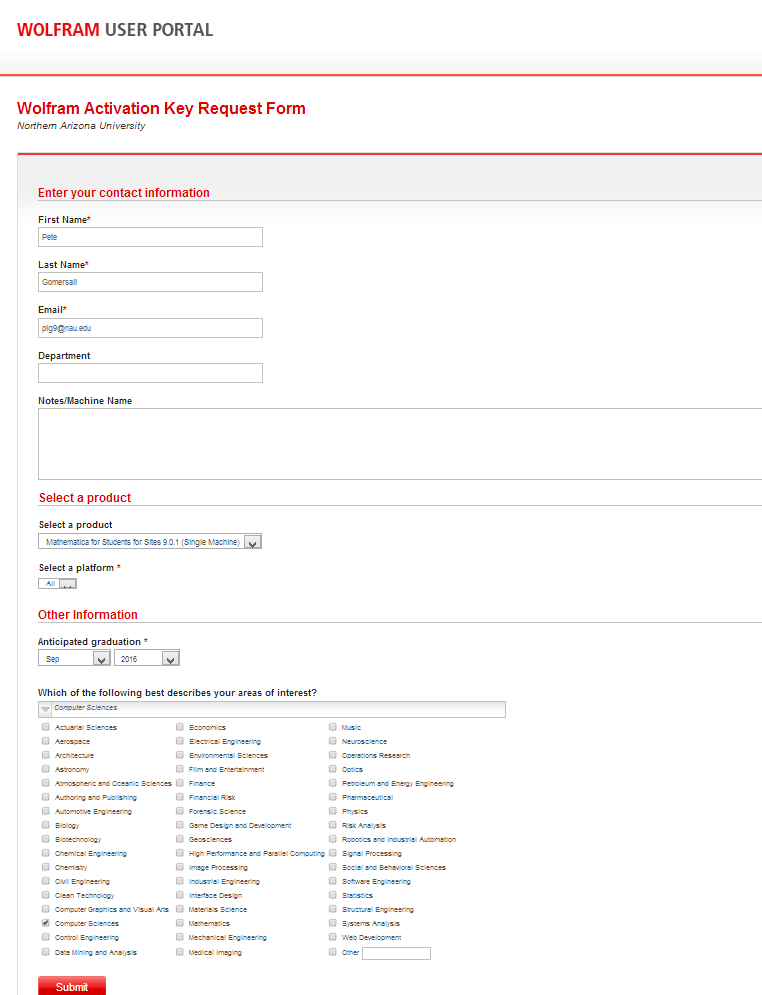
Task: Check the Signal Processing checkbox
Action: [332, 853]
